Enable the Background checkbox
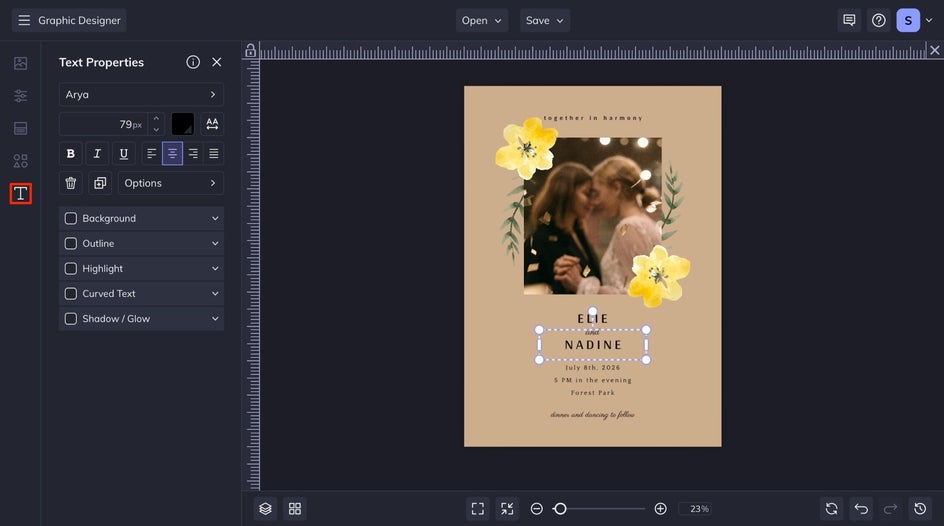The width and height of the screenshot is (944, 526). [70, 218]
